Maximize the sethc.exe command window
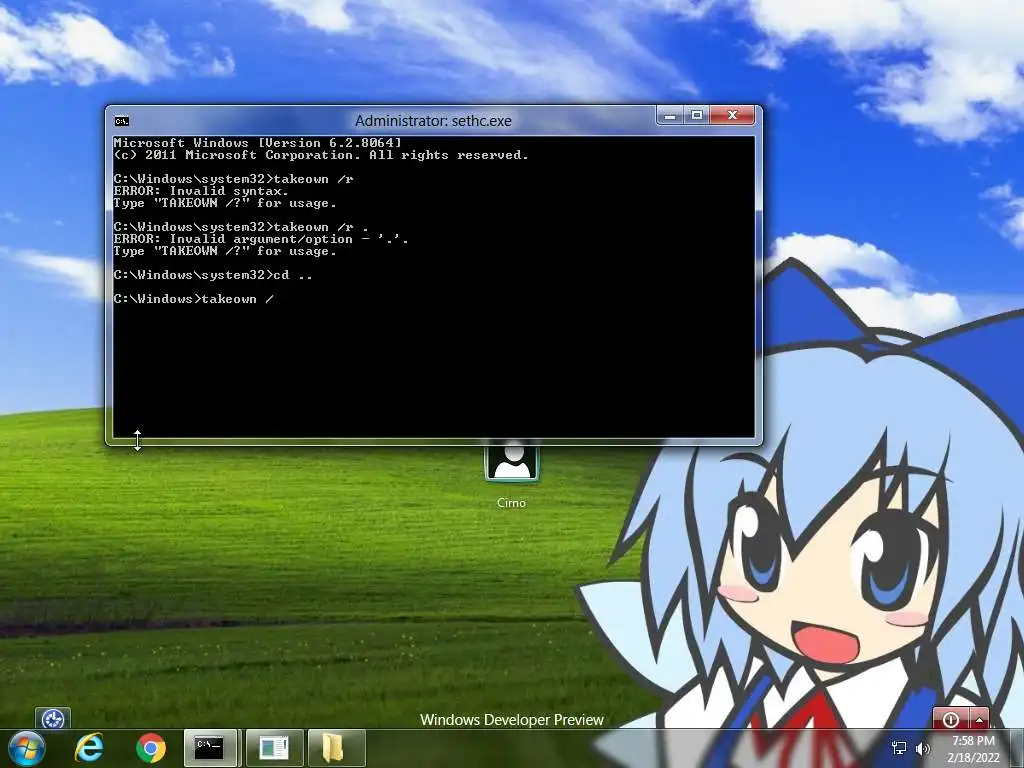Screen dimensions: 1024x768 tap(697, 116)
